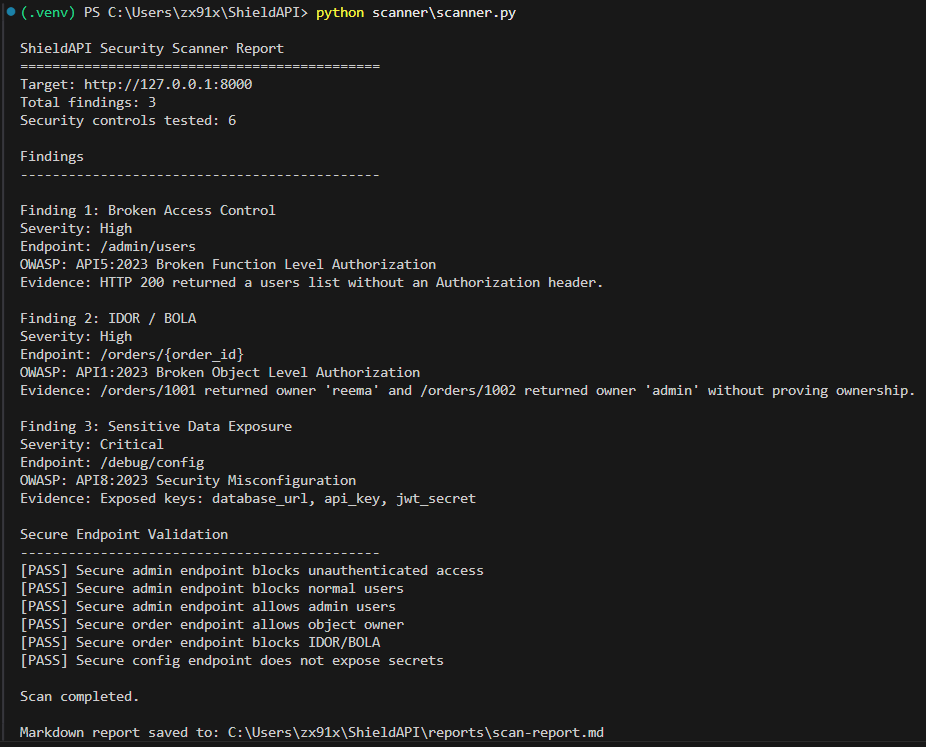Click the /admin/users endpoint text

tap(148, 246)
